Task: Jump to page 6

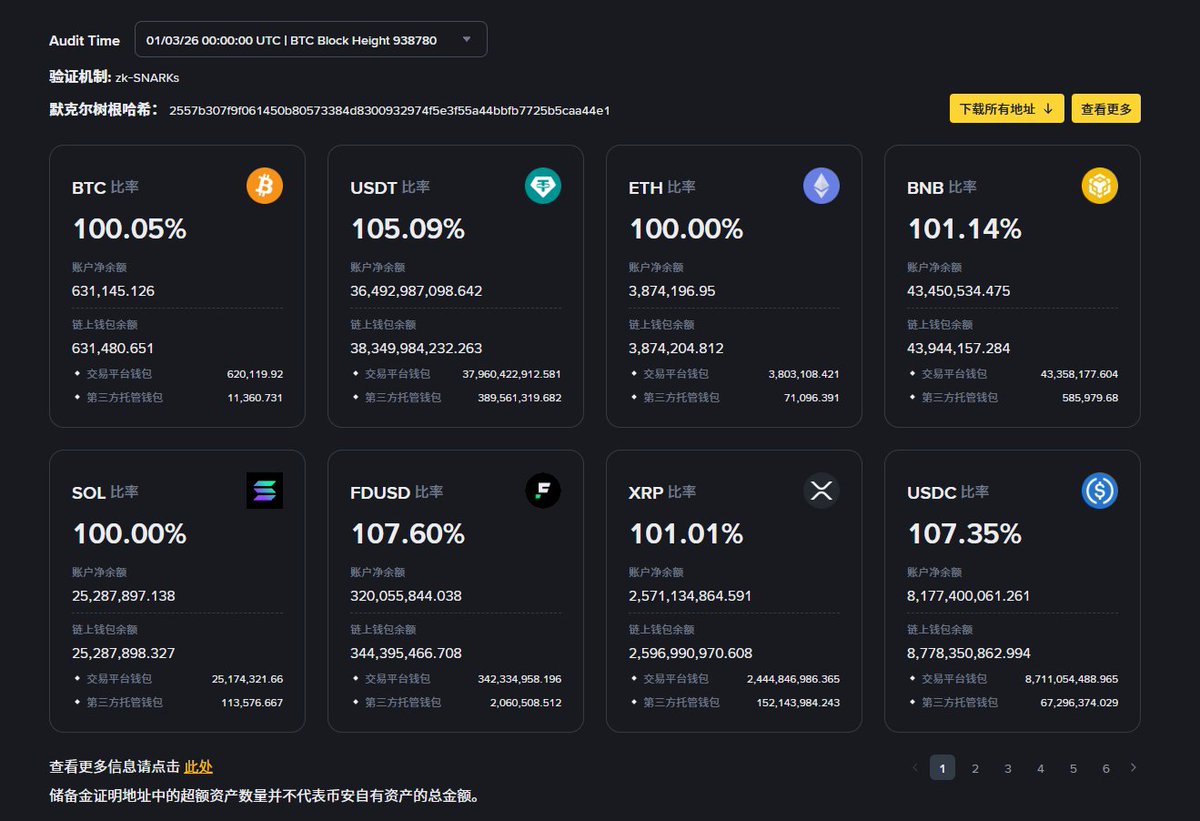Action: point(1106,768)
